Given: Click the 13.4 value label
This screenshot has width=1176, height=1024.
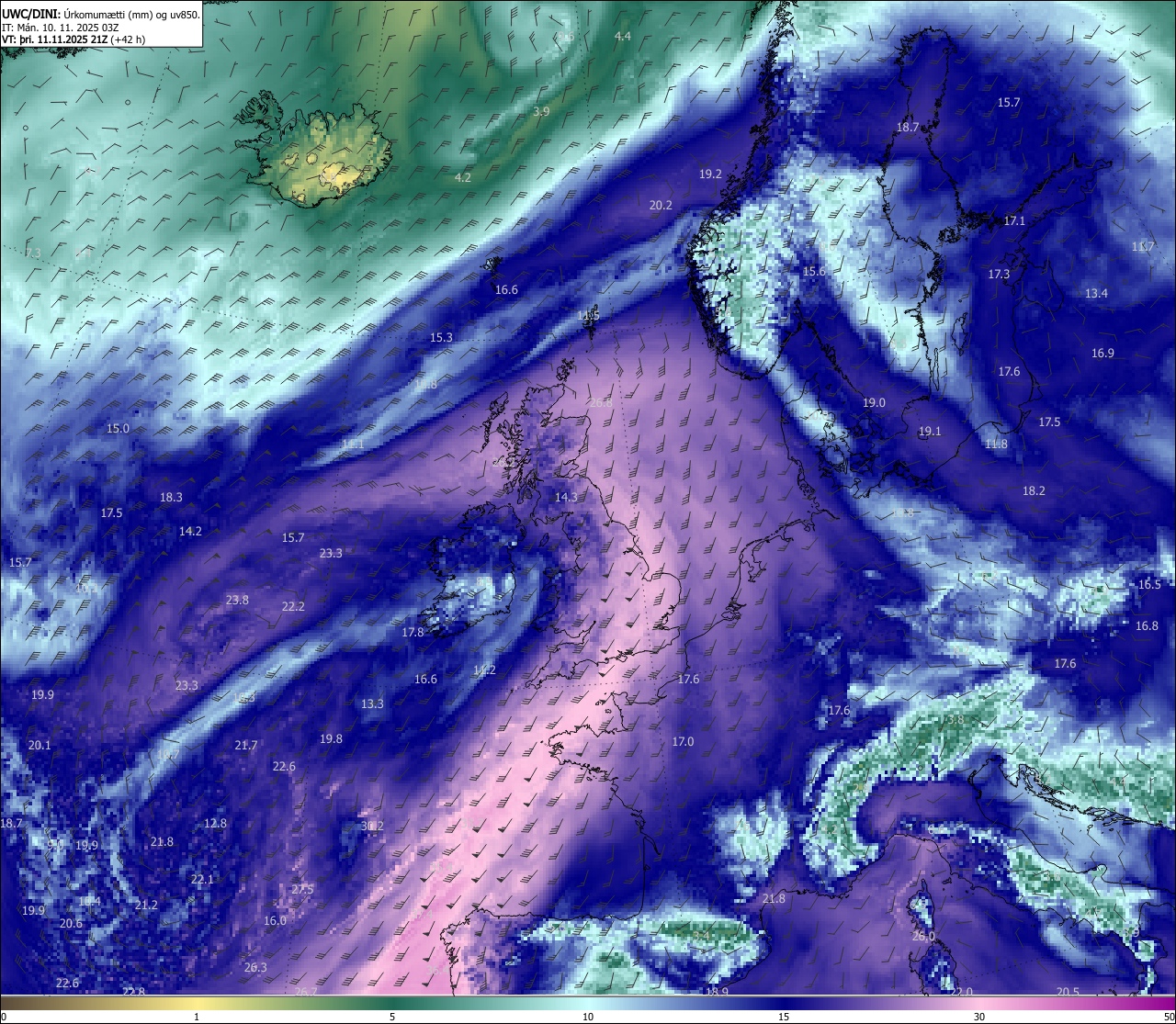Looking at the screenshot, I should (x=1096, y=293).
